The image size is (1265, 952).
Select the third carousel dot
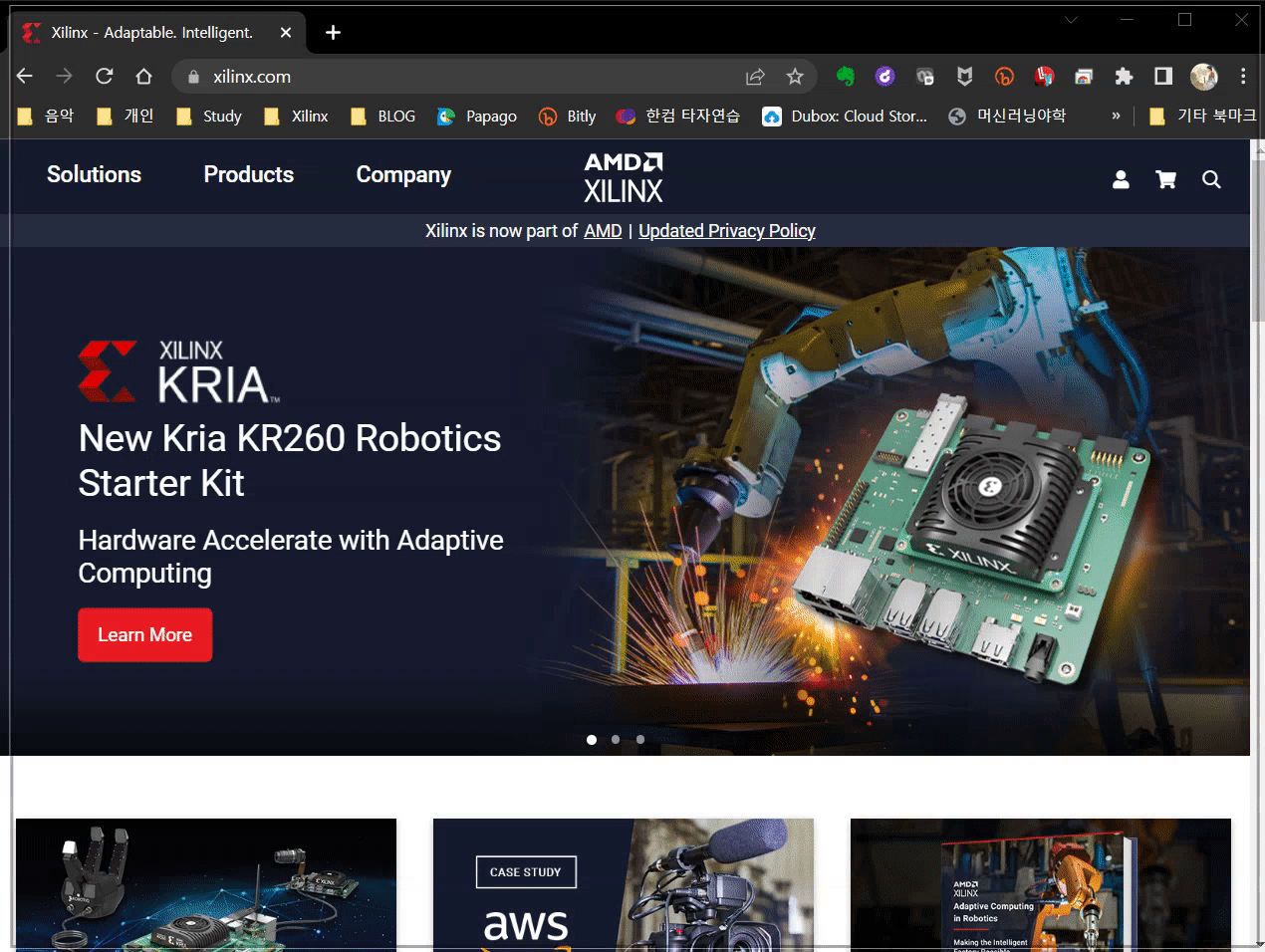pyautogui.click(x=640, y=740)
